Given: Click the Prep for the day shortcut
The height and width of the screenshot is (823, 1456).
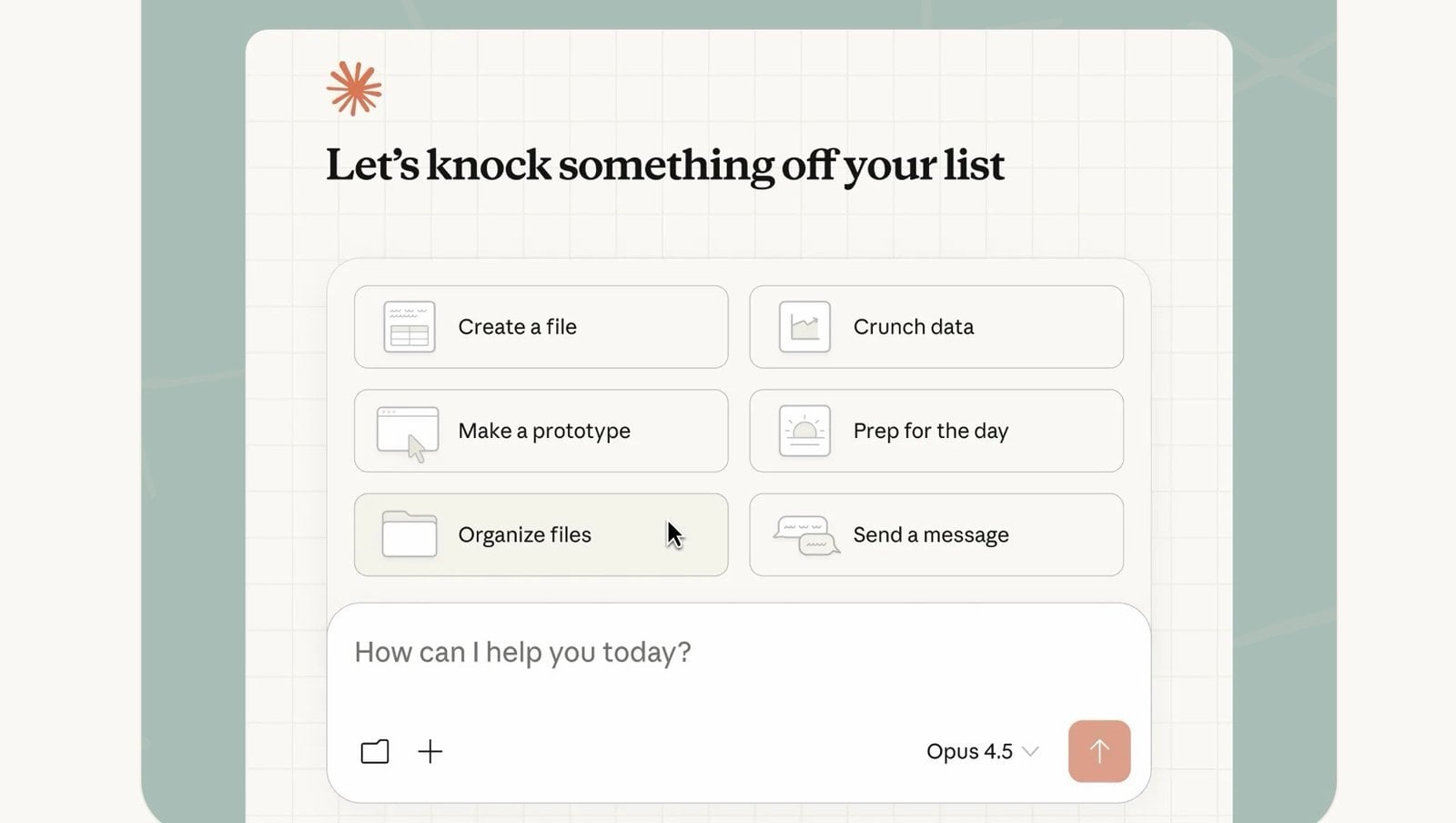Looking at the screenshot, I should 935,430.
